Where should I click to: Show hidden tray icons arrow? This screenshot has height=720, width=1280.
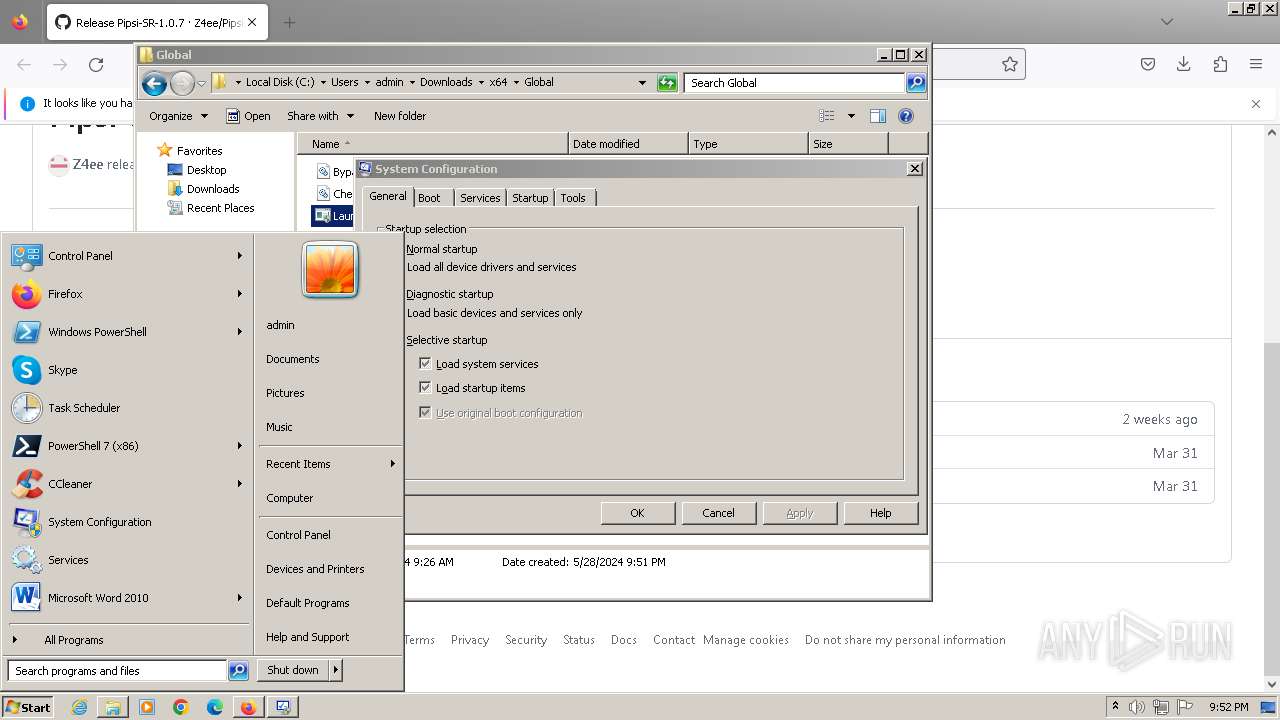(1116, 706)
